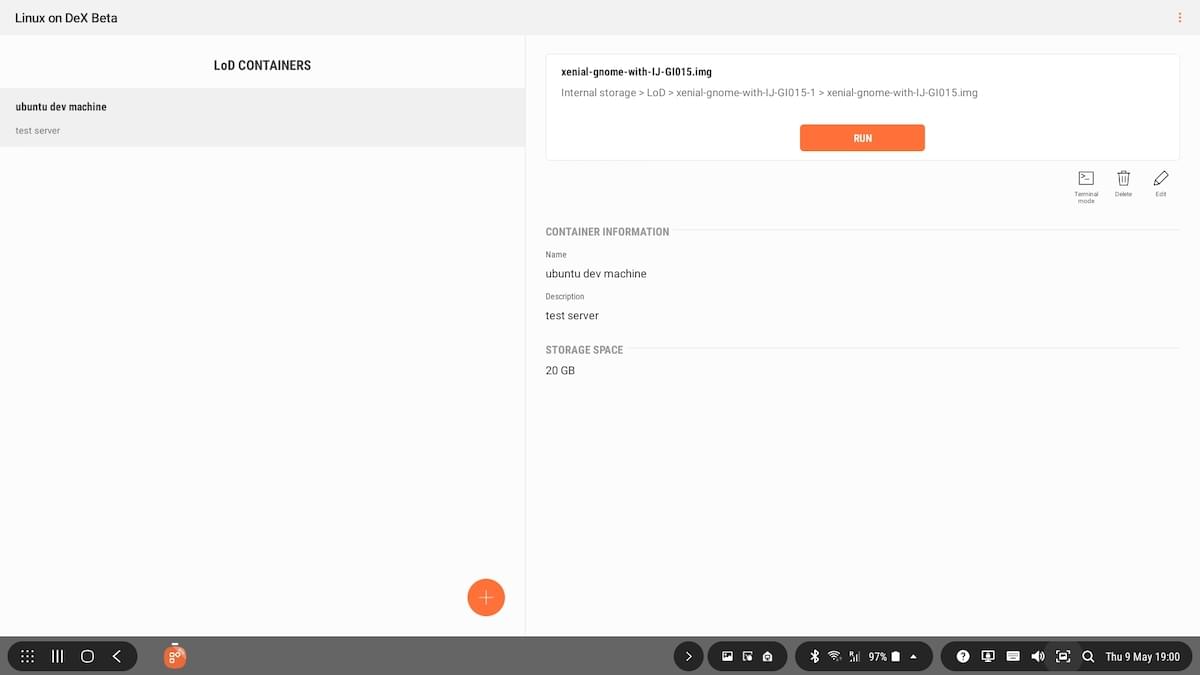
Task: Show the on-screen keyboard icon
Action: click(x=1013, y=656)
